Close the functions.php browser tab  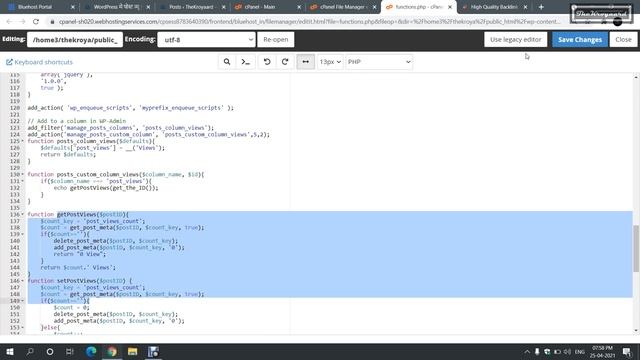click(x=450, y=7)
